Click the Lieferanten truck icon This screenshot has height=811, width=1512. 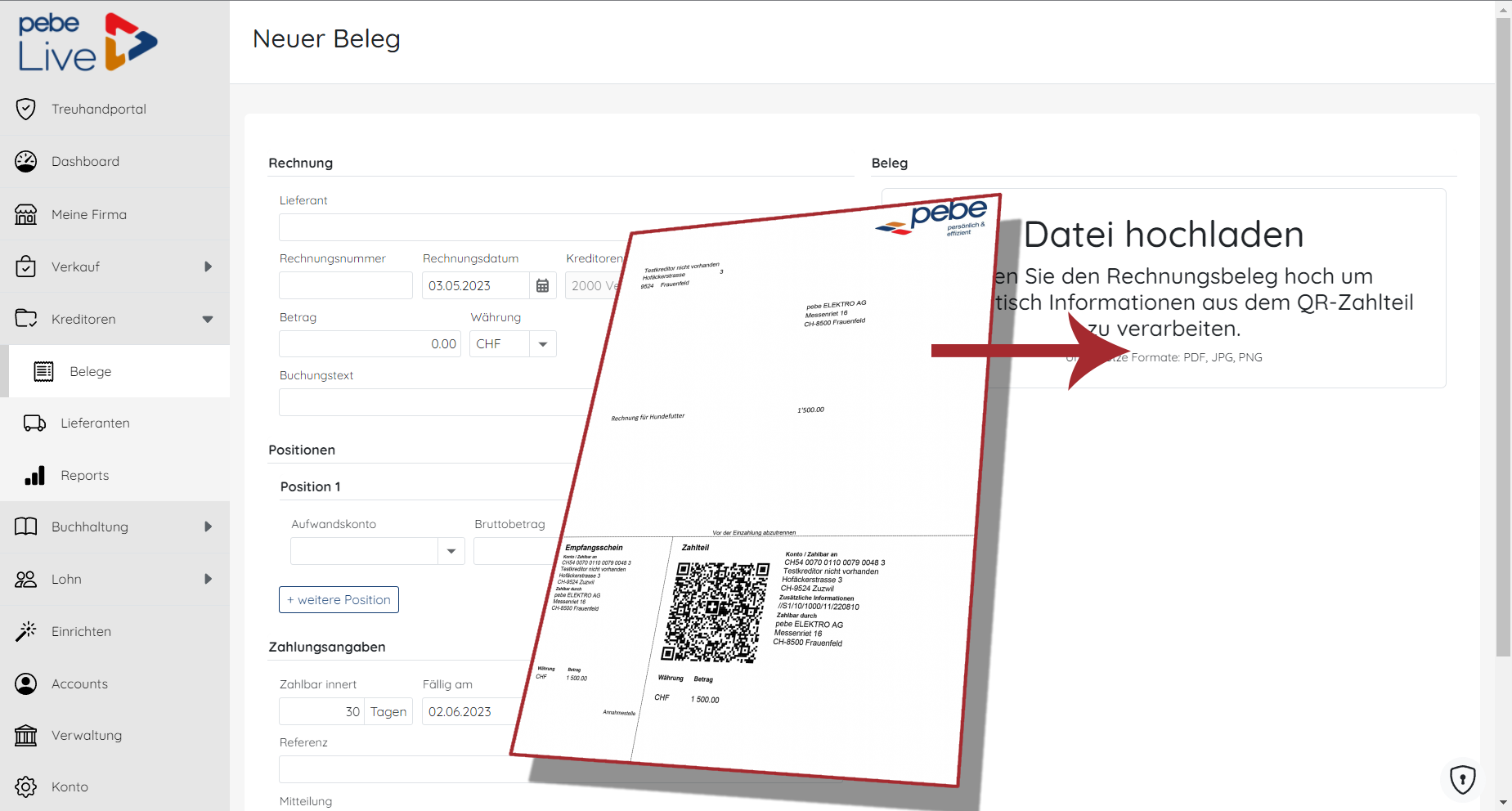[x=35, y=423]
